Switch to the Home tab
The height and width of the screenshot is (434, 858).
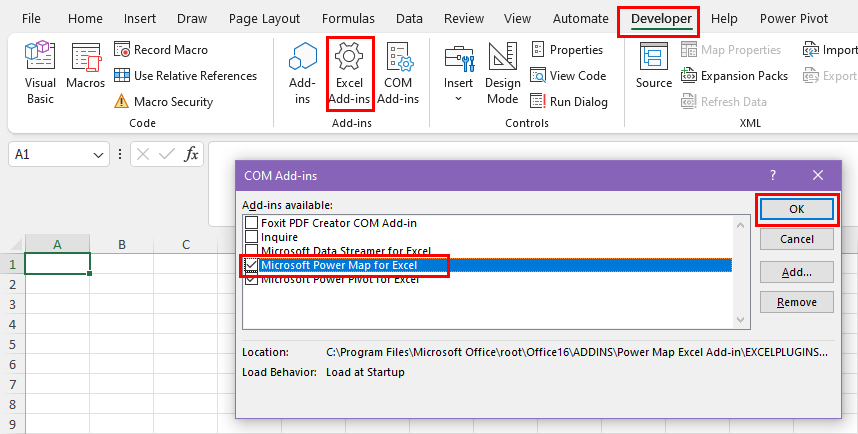85,19
